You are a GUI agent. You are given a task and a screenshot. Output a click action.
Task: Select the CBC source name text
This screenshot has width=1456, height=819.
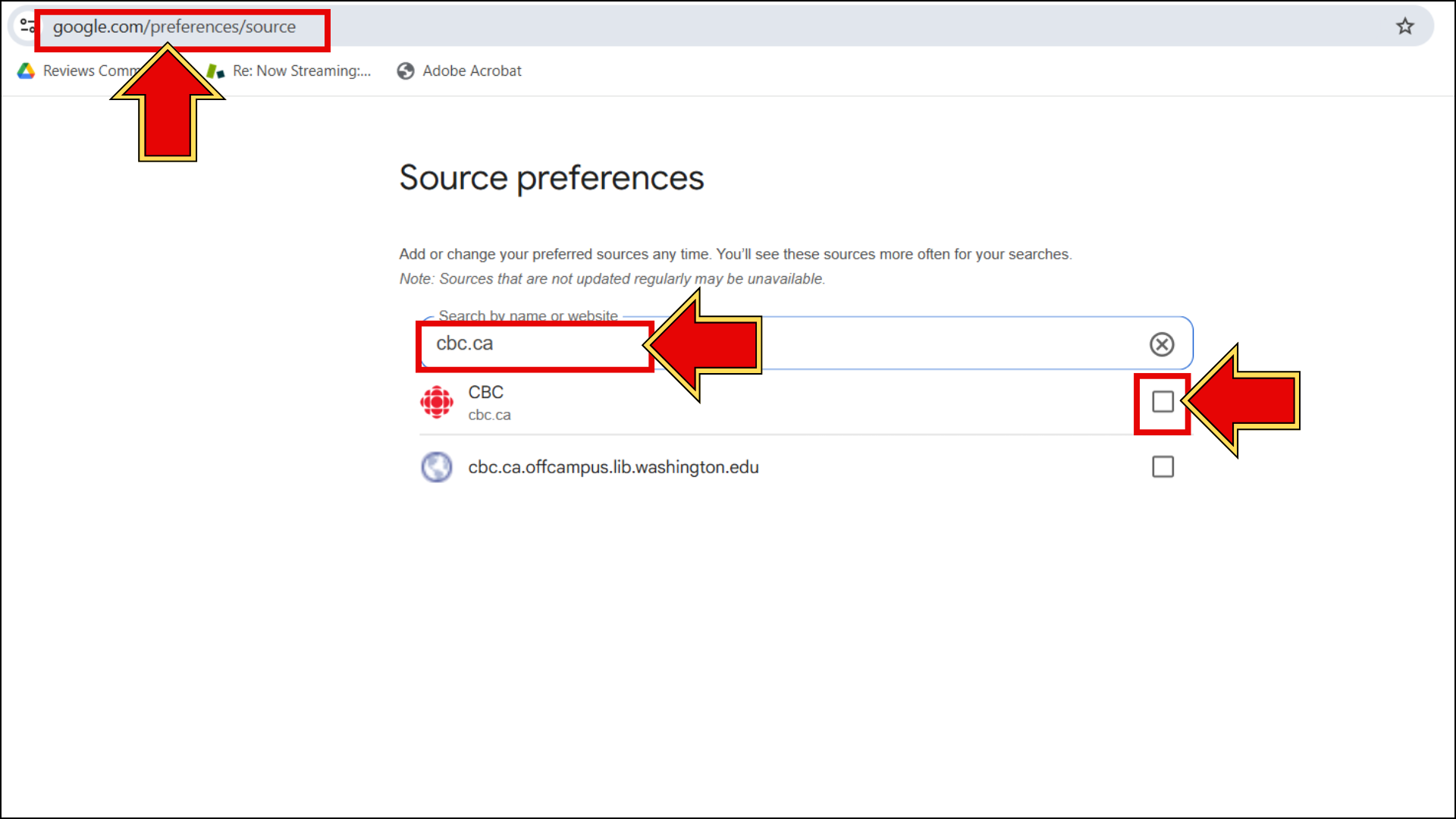(485, 392)
